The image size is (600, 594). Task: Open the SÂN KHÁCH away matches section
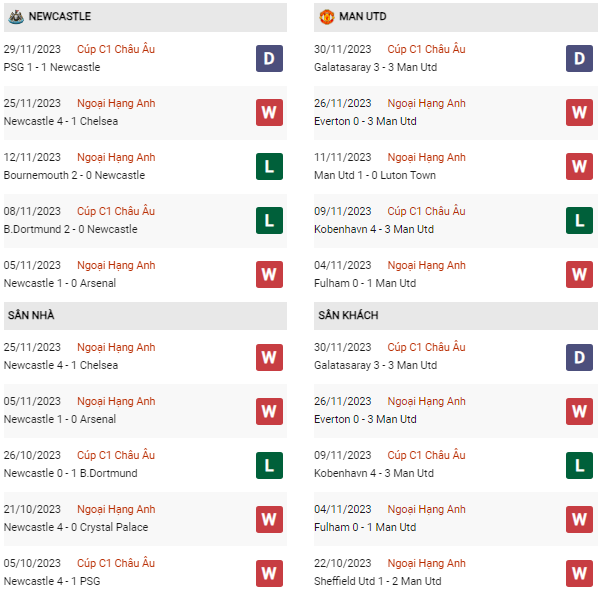349,315
